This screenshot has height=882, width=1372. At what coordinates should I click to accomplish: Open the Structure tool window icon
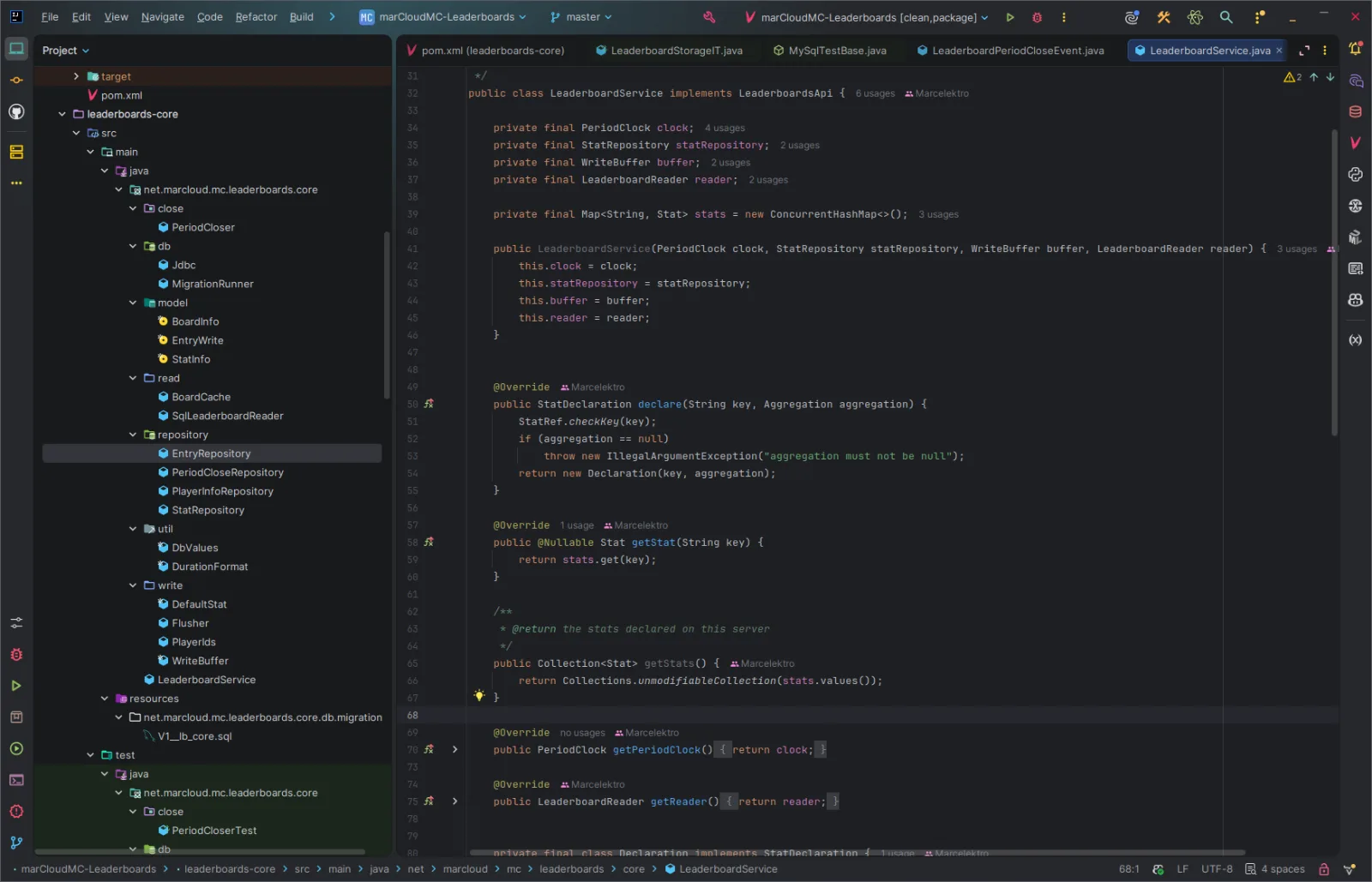click(16, 152)
